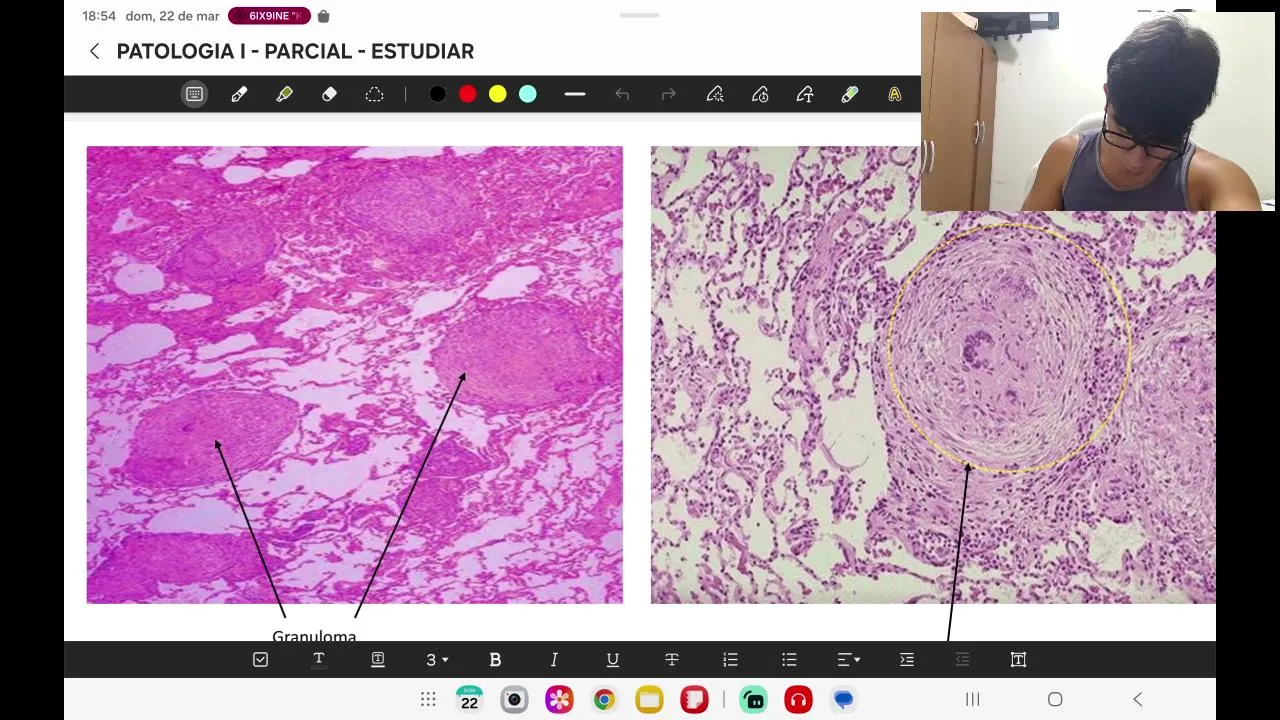Go back using the arrow beside the note title

tap(94, 51)
